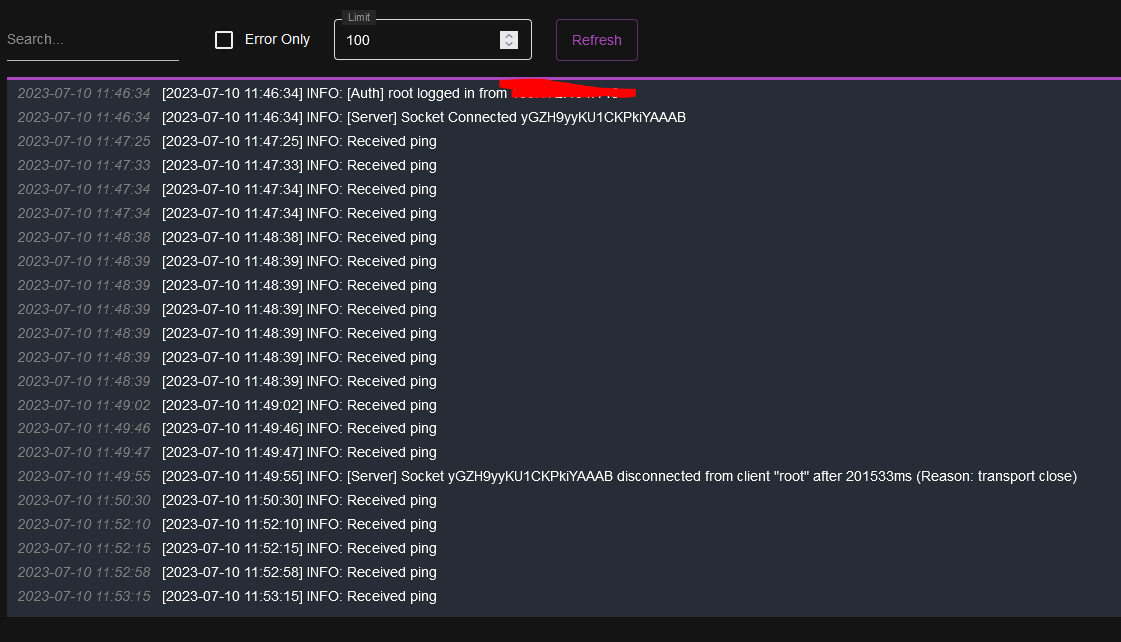
Task: Select the timestamp 2023-07-10 11:50:30 in sidebar
Action: point(84,500)
